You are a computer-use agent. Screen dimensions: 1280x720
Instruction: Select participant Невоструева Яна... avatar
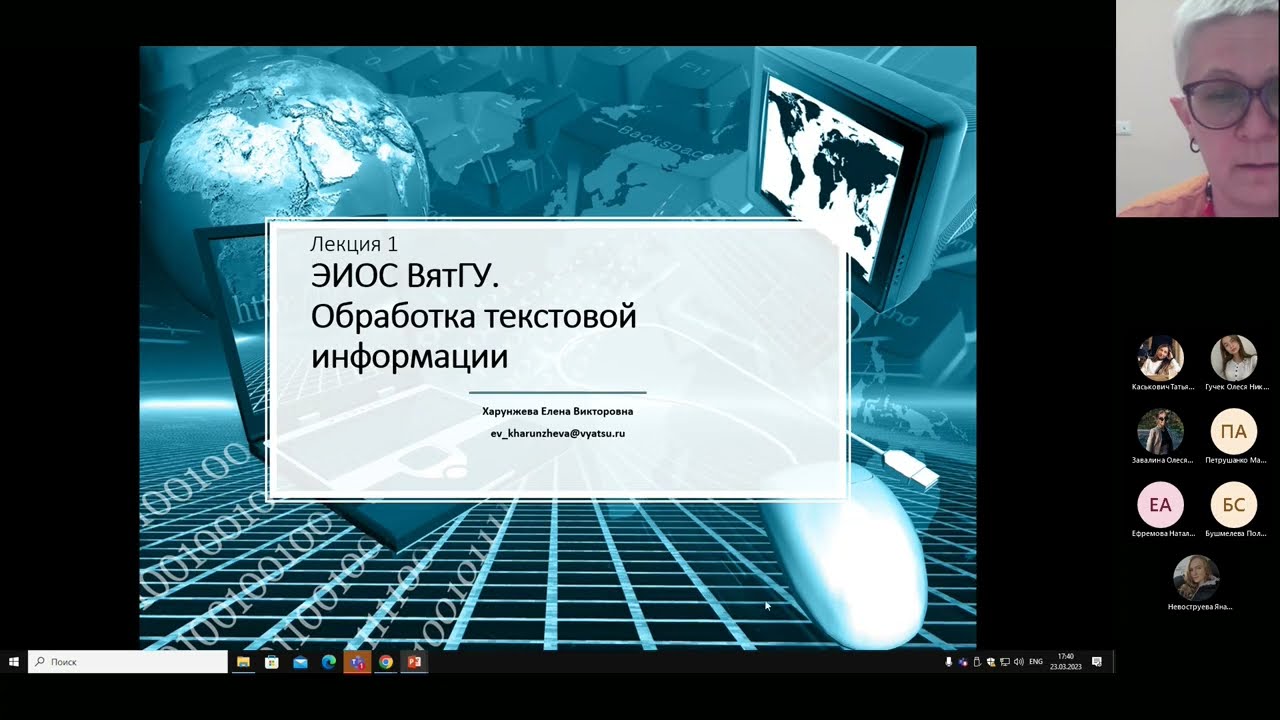1197,578
